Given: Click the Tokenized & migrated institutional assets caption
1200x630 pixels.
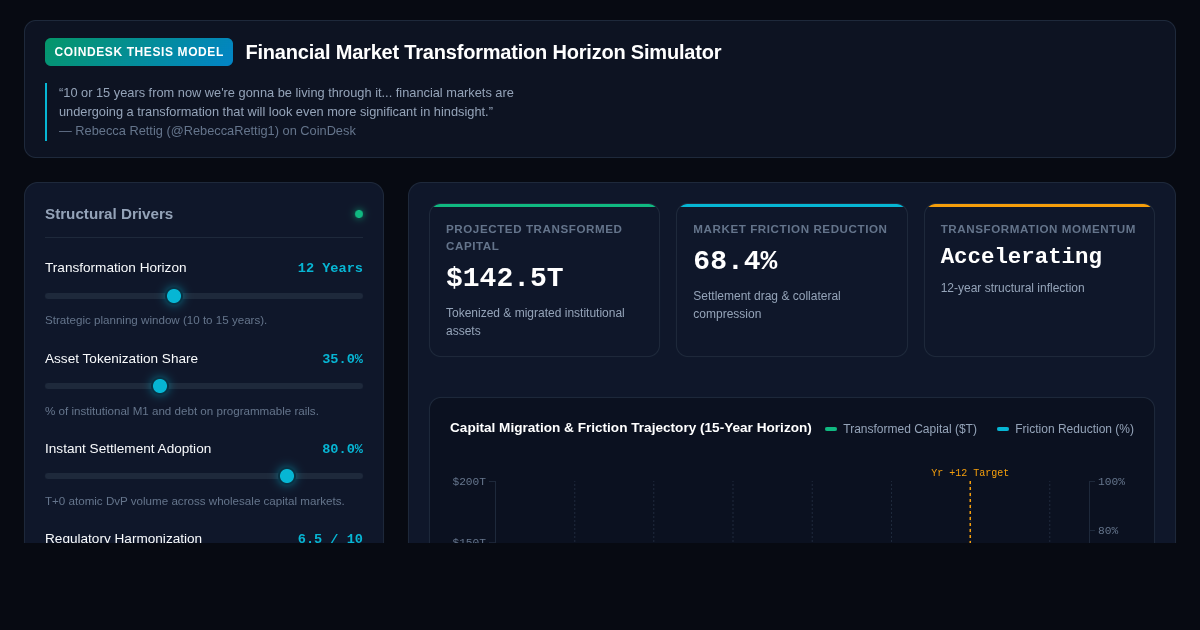Looking at the screenshot, I should click(x=535, y=322).
